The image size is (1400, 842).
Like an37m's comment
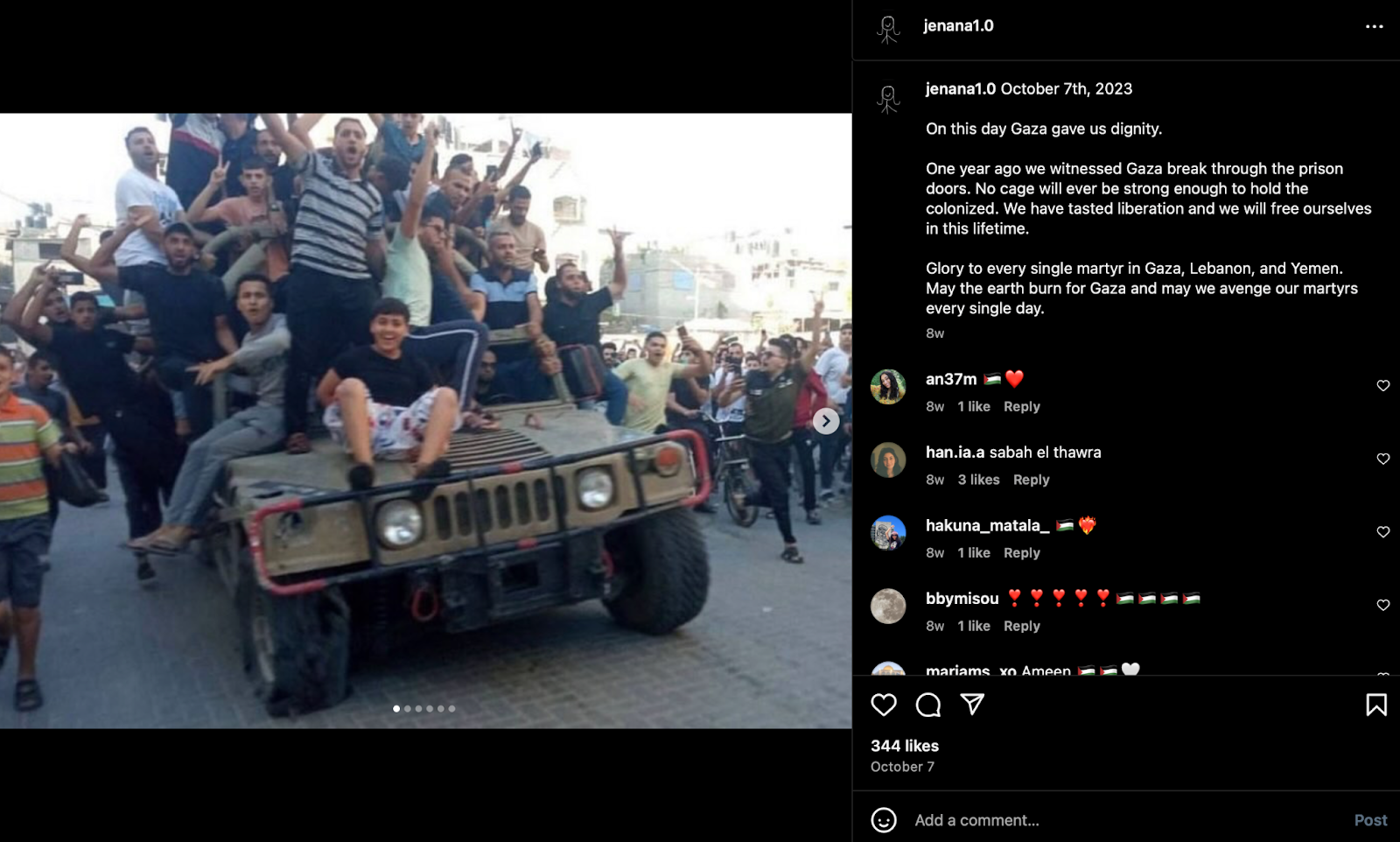(x=1383, y=385)
